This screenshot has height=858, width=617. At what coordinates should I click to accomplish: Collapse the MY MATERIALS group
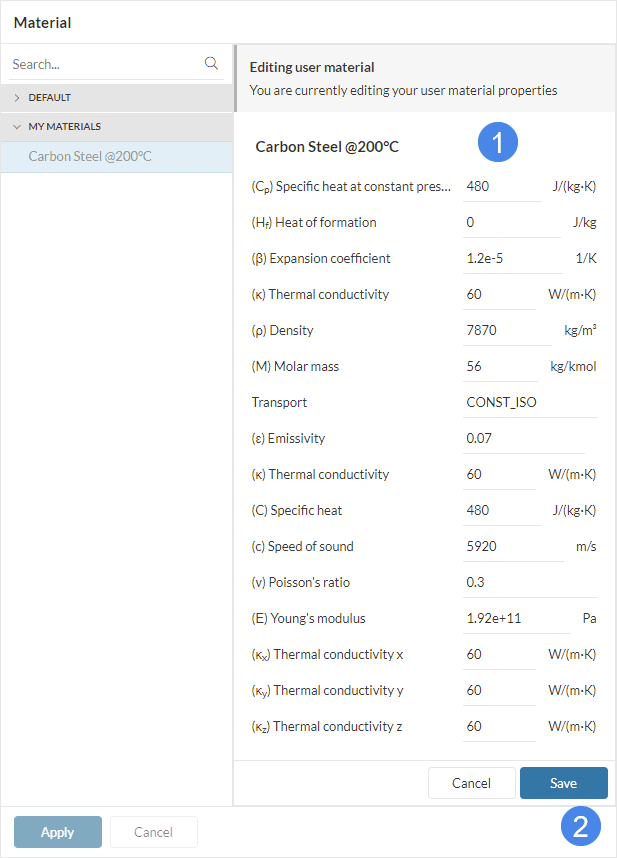pos(17,127)
